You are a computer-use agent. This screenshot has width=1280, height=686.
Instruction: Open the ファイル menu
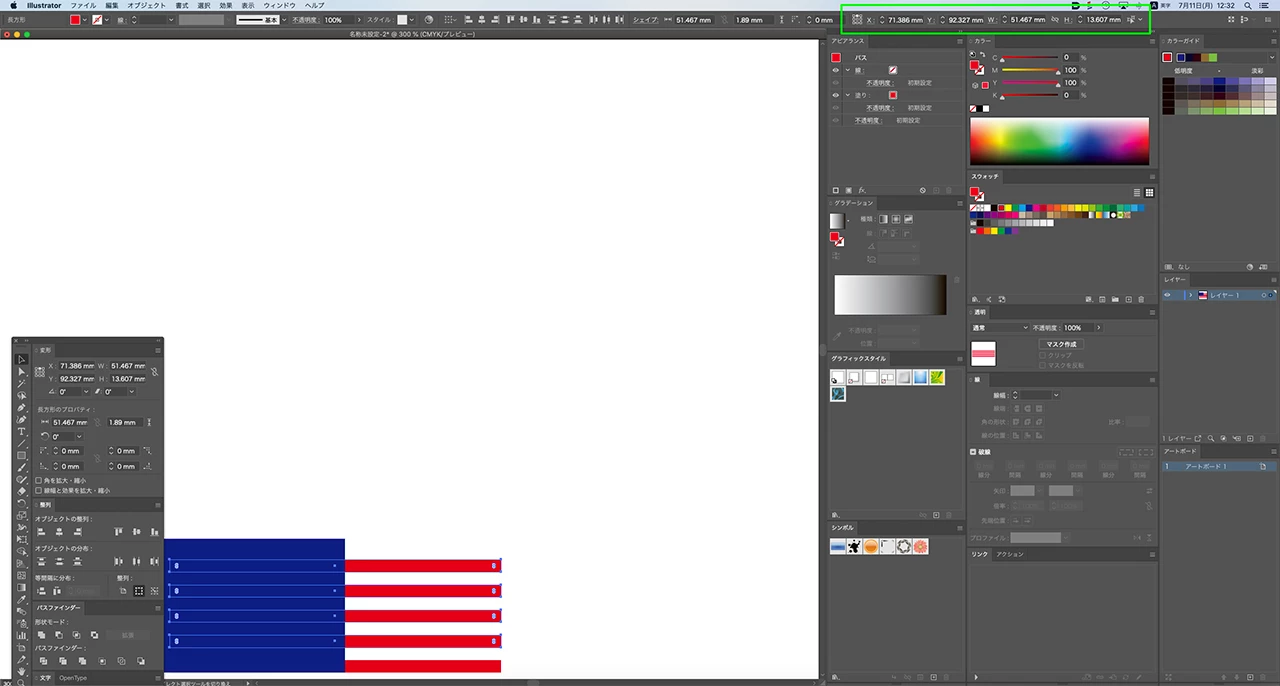click(83, 5)
